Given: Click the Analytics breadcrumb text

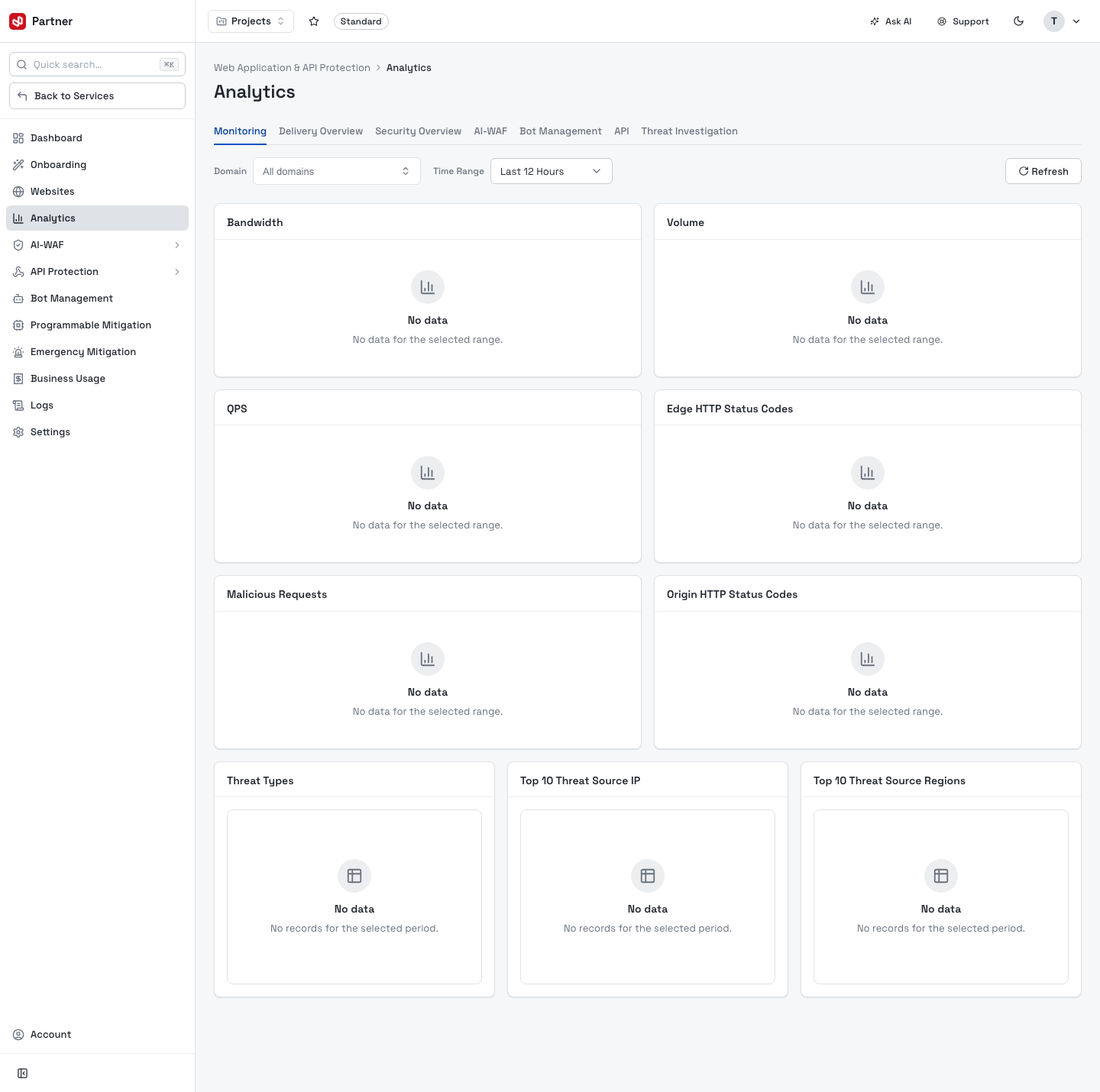Looking at the screenshot, I should tap(409, 68).
